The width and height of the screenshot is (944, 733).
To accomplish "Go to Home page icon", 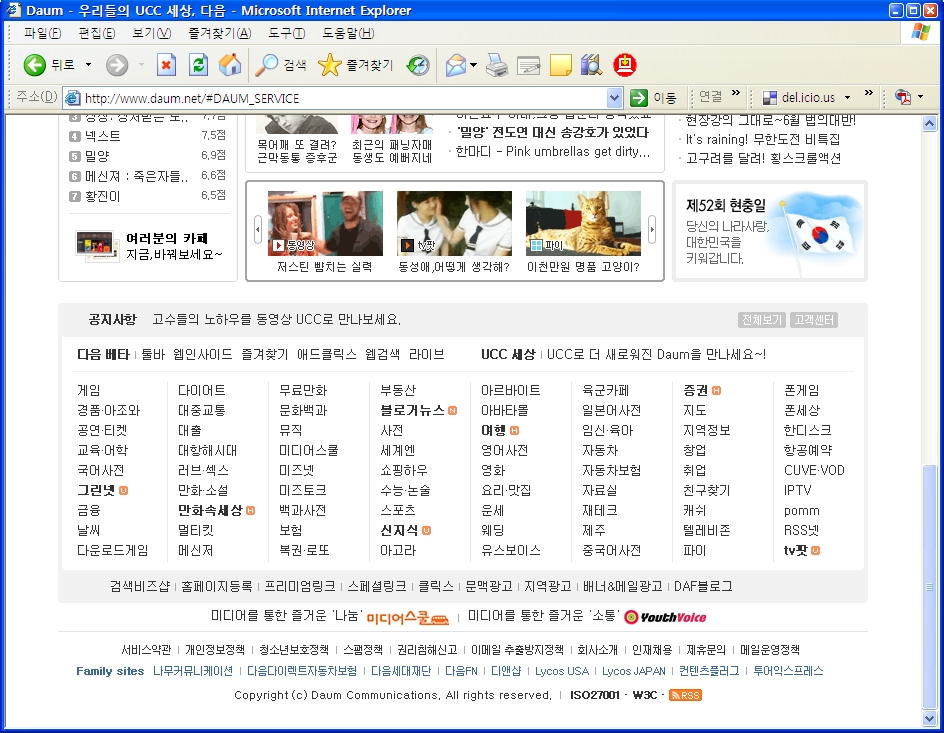I will point(229,65).
